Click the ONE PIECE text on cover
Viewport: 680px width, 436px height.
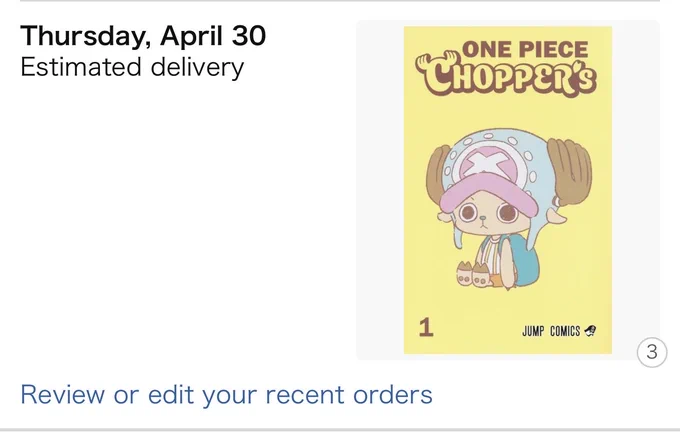pos(525,49)
